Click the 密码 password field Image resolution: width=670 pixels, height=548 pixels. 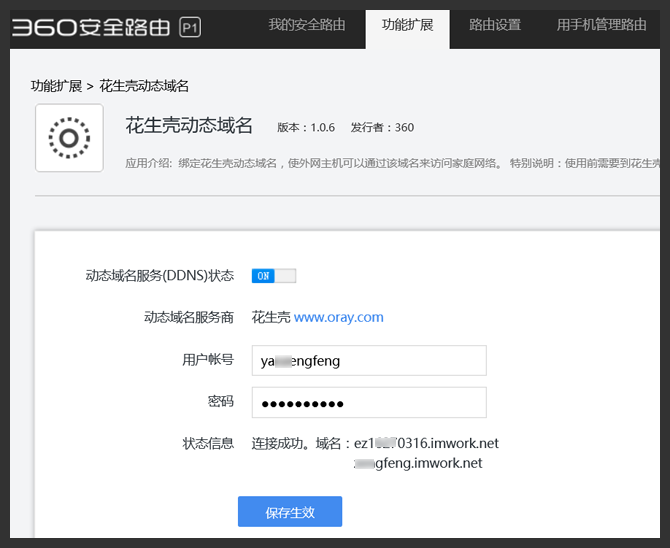tap(369, 402)
